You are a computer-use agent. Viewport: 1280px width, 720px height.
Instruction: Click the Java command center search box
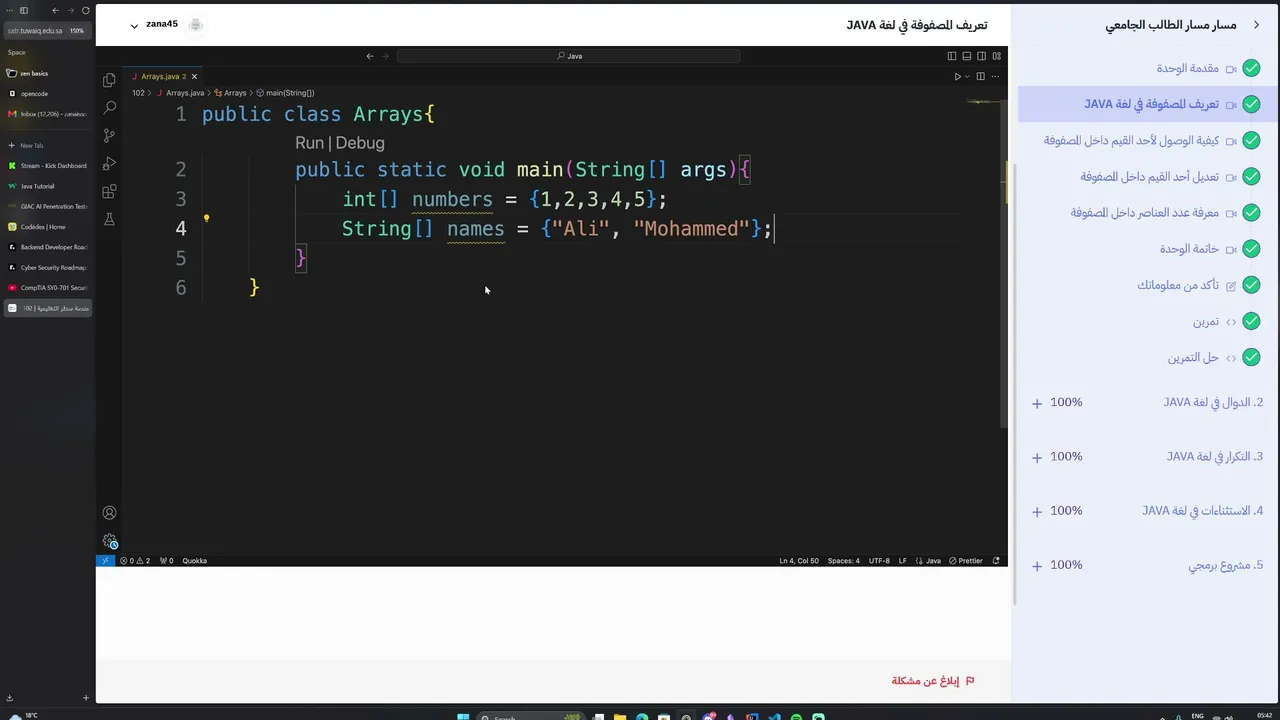(569, 56)
